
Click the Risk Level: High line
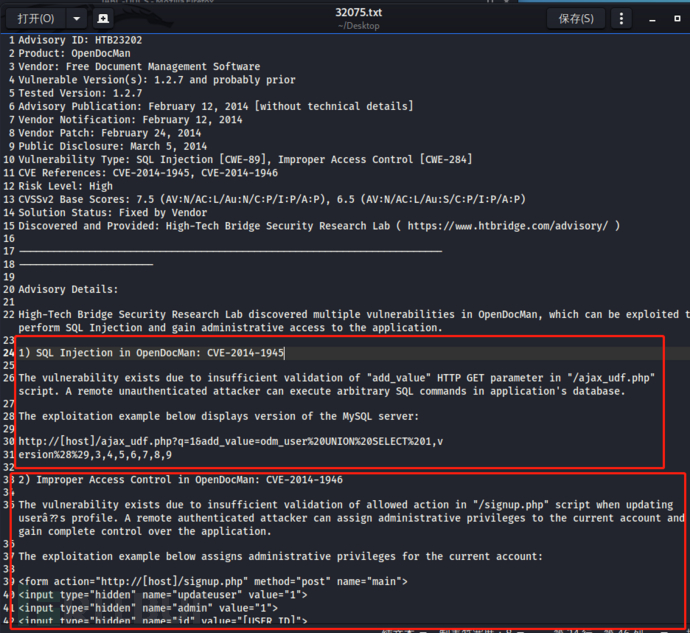tap(65, 186)
